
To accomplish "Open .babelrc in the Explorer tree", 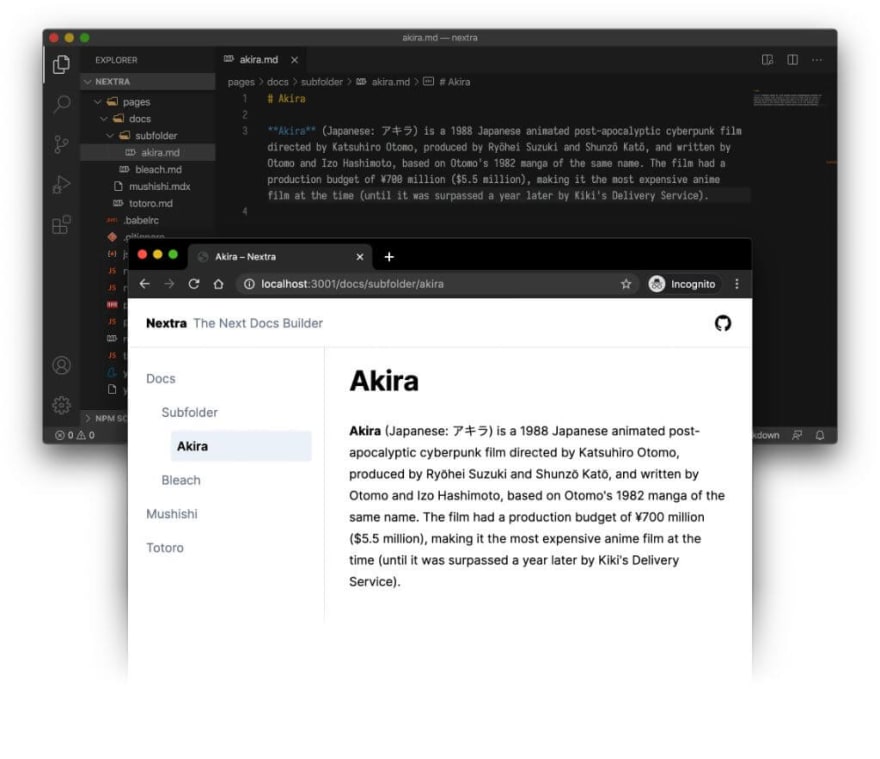I will click(x=148, y=220).
